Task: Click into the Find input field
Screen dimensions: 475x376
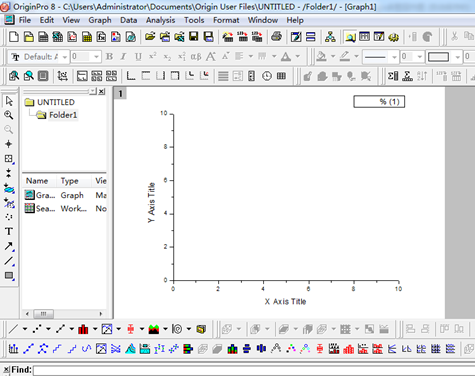Action: (253, 370)
